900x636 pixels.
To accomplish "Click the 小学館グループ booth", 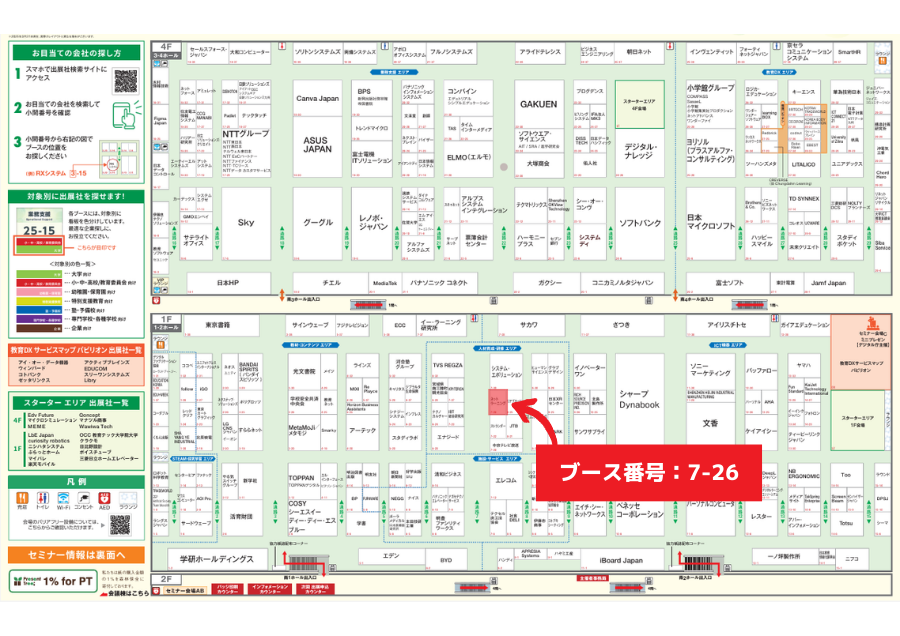I will point(711,104).
